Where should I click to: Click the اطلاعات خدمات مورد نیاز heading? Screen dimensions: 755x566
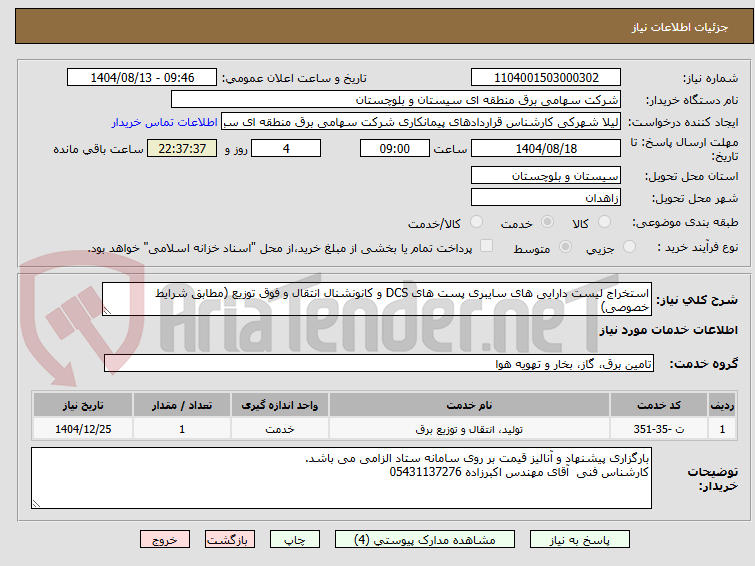[668, 330]
